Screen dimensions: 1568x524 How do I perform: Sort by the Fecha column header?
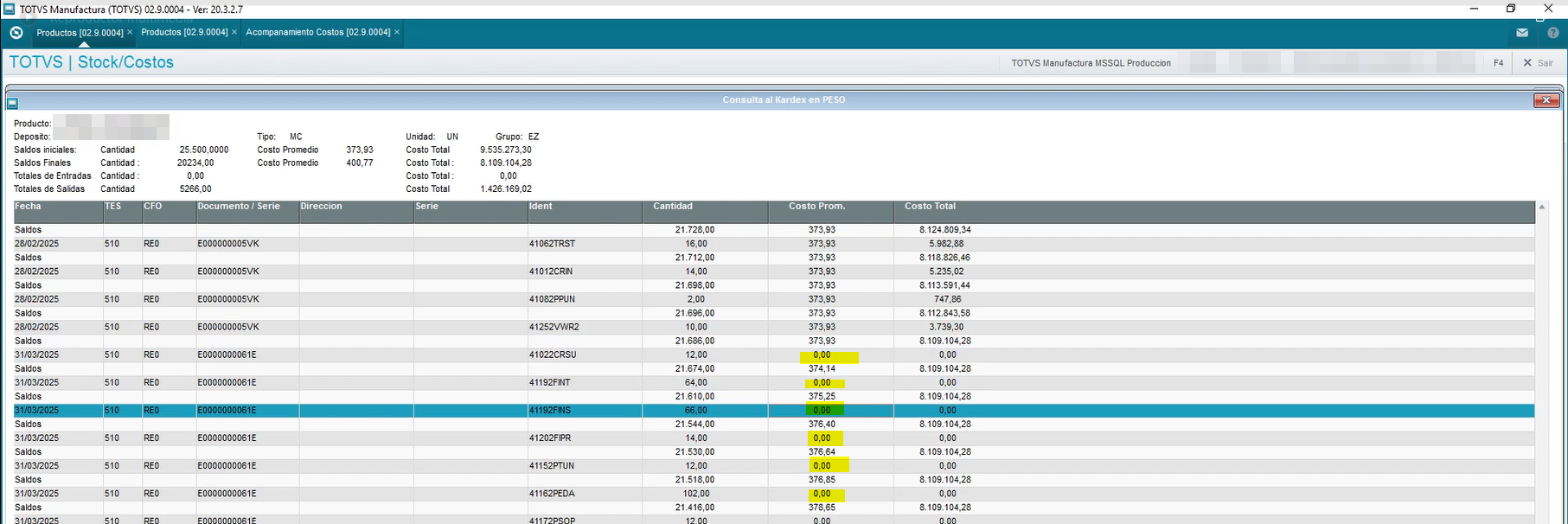tap(58, 212)
